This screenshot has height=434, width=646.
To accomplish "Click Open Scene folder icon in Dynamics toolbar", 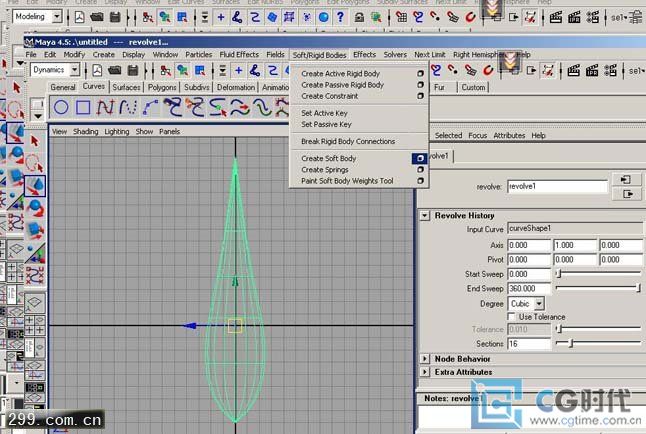I will click(x=115, y=70).
